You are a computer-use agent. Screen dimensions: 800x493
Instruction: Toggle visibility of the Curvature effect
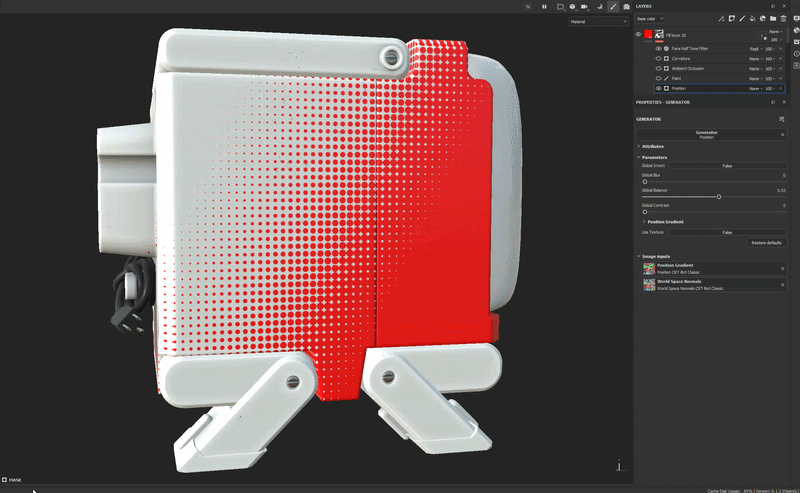point(658,58)
